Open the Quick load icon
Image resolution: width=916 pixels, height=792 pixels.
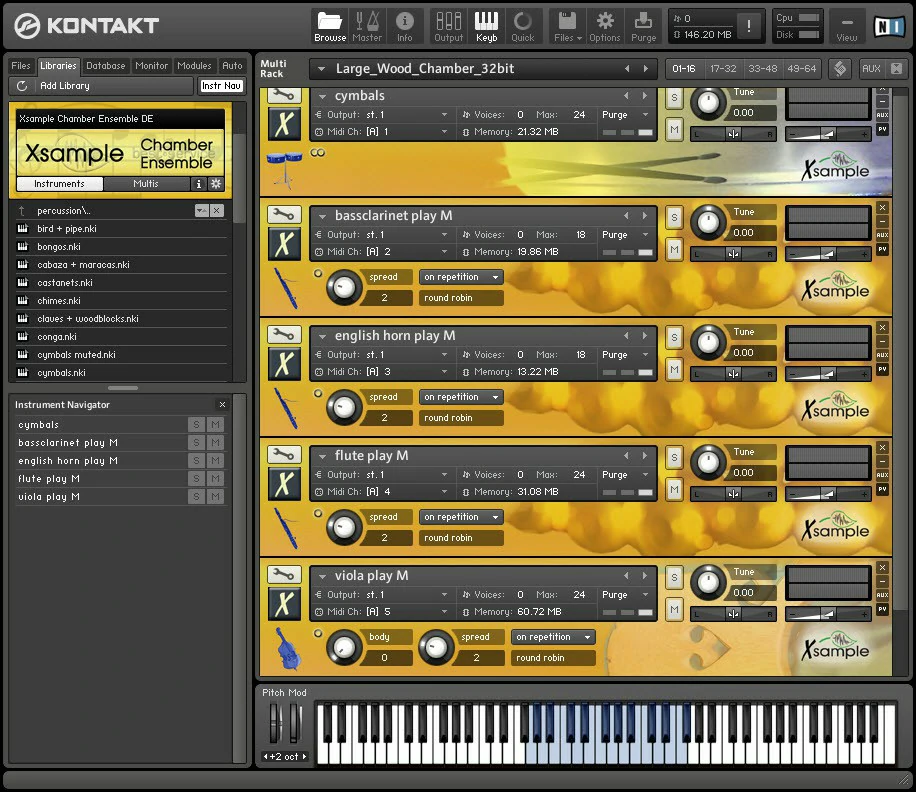pyautogui.click(x=522, y=27)
